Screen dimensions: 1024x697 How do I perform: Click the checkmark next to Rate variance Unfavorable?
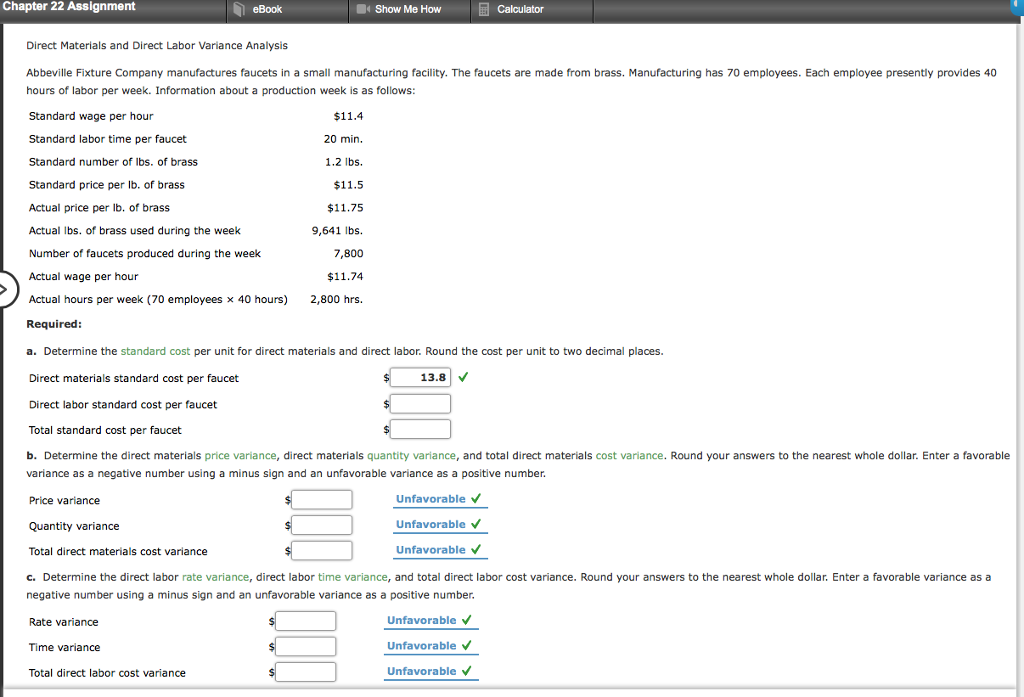(x=466, y=620)
